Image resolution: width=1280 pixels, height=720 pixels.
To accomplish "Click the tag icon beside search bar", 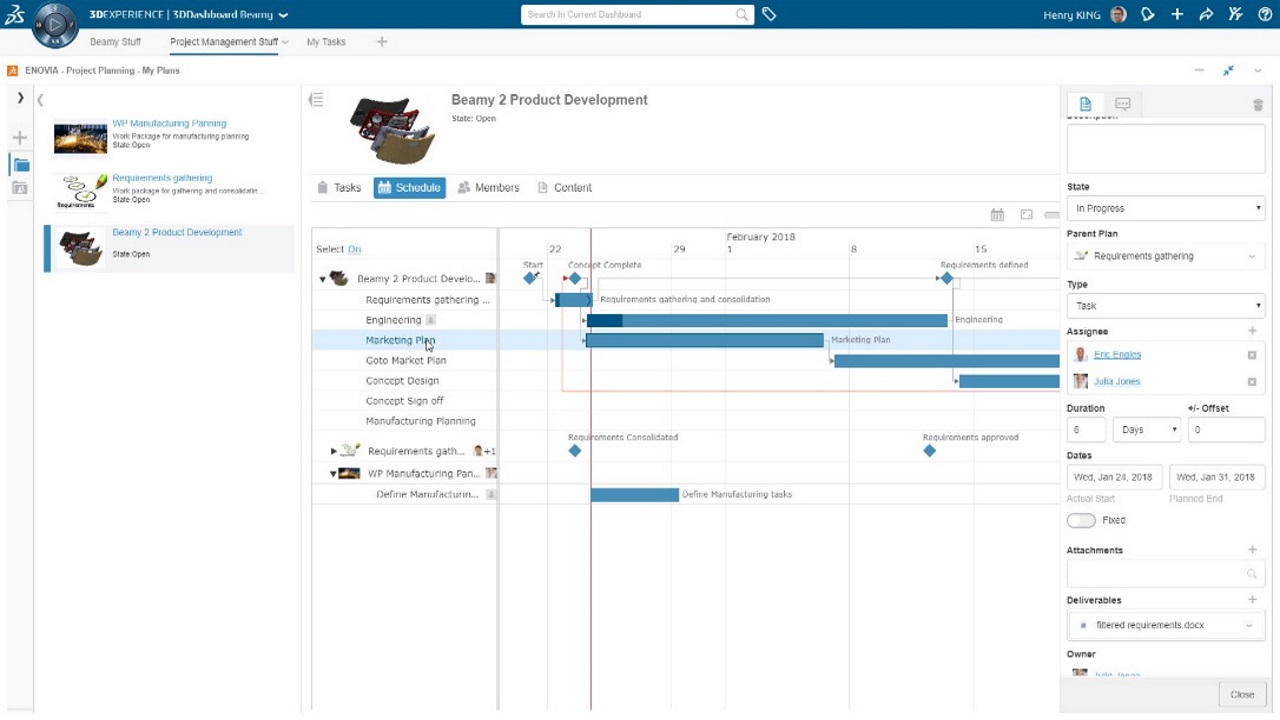I will 769,15.
